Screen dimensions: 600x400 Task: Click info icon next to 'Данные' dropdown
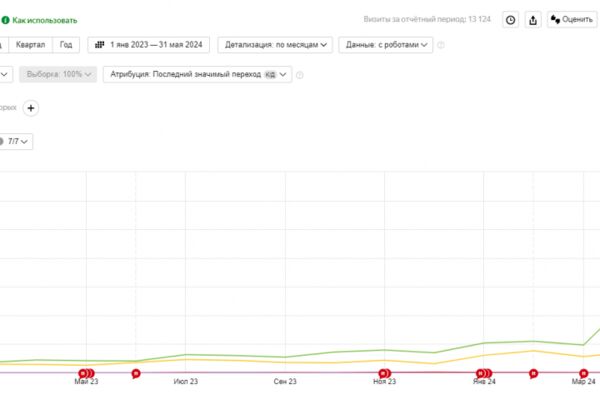click(x=441, y=45)
